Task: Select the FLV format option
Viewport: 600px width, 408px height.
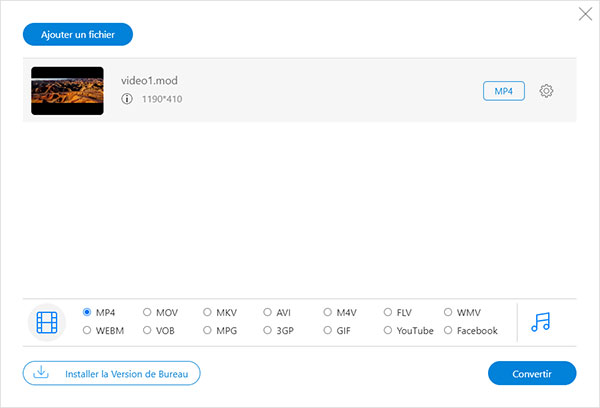Action: 388,312
